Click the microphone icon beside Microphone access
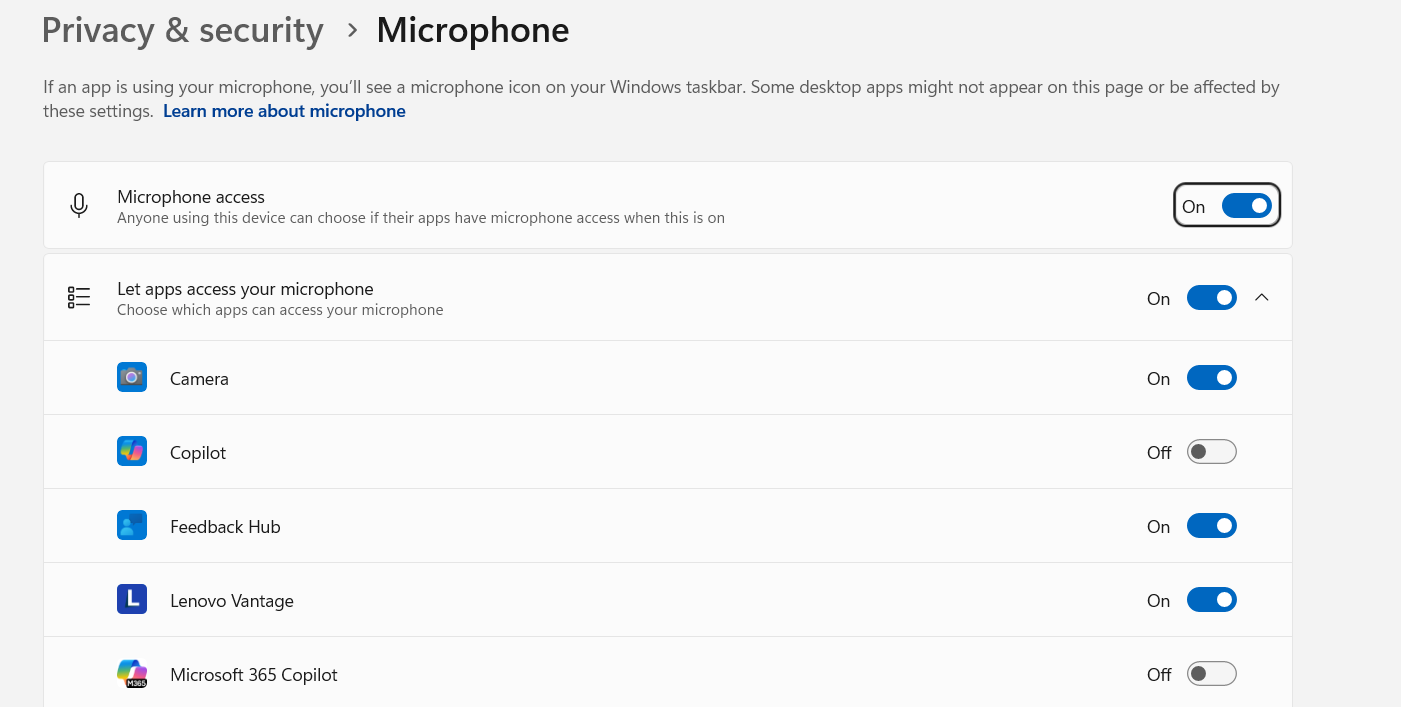This screenshot has height=707, width=1401. tap(79, 206)
